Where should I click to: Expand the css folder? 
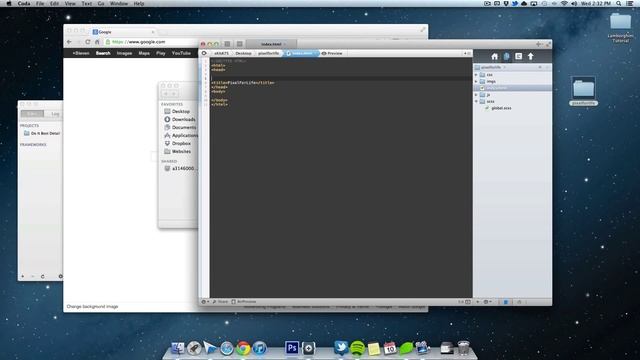pos(476,75)
